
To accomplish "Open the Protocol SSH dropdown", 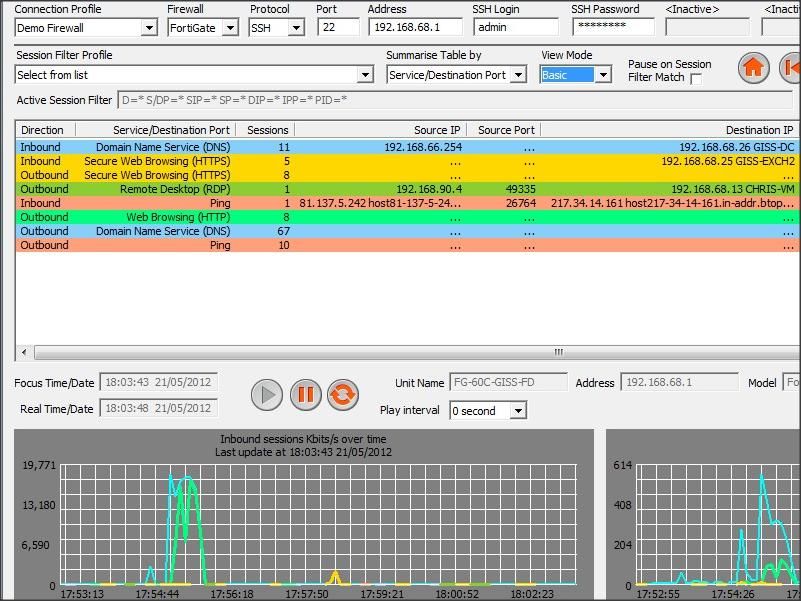I will [x=296, y=28].
